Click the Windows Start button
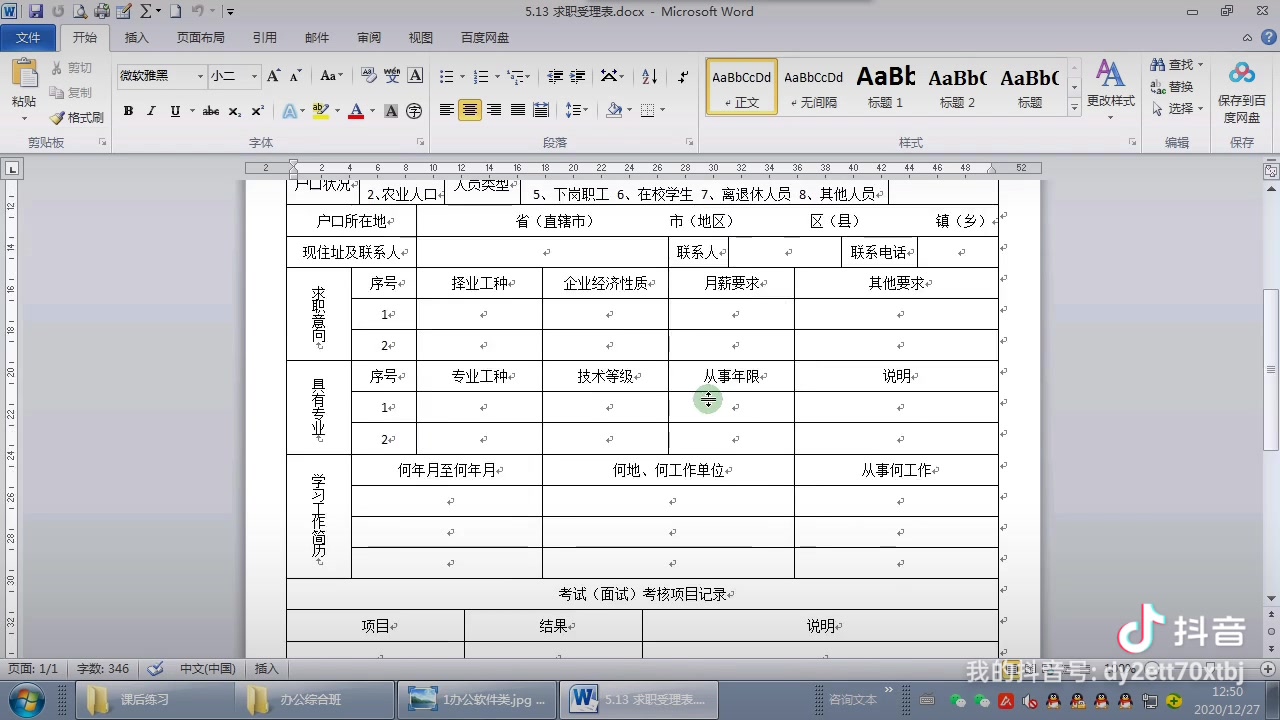This screenshot has width=1280, height=720. click(27, 699)
